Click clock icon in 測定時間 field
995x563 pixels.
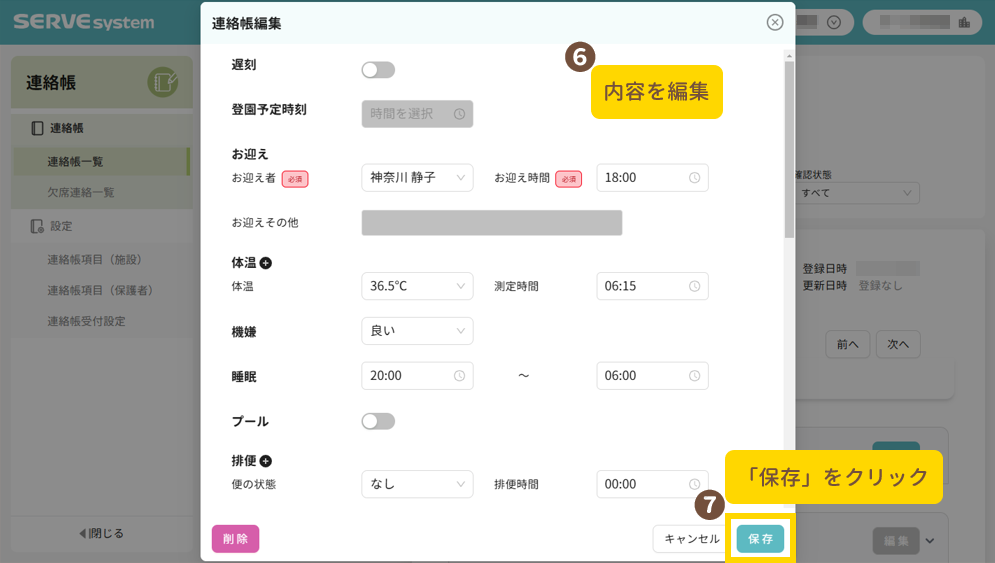(694, 286)
